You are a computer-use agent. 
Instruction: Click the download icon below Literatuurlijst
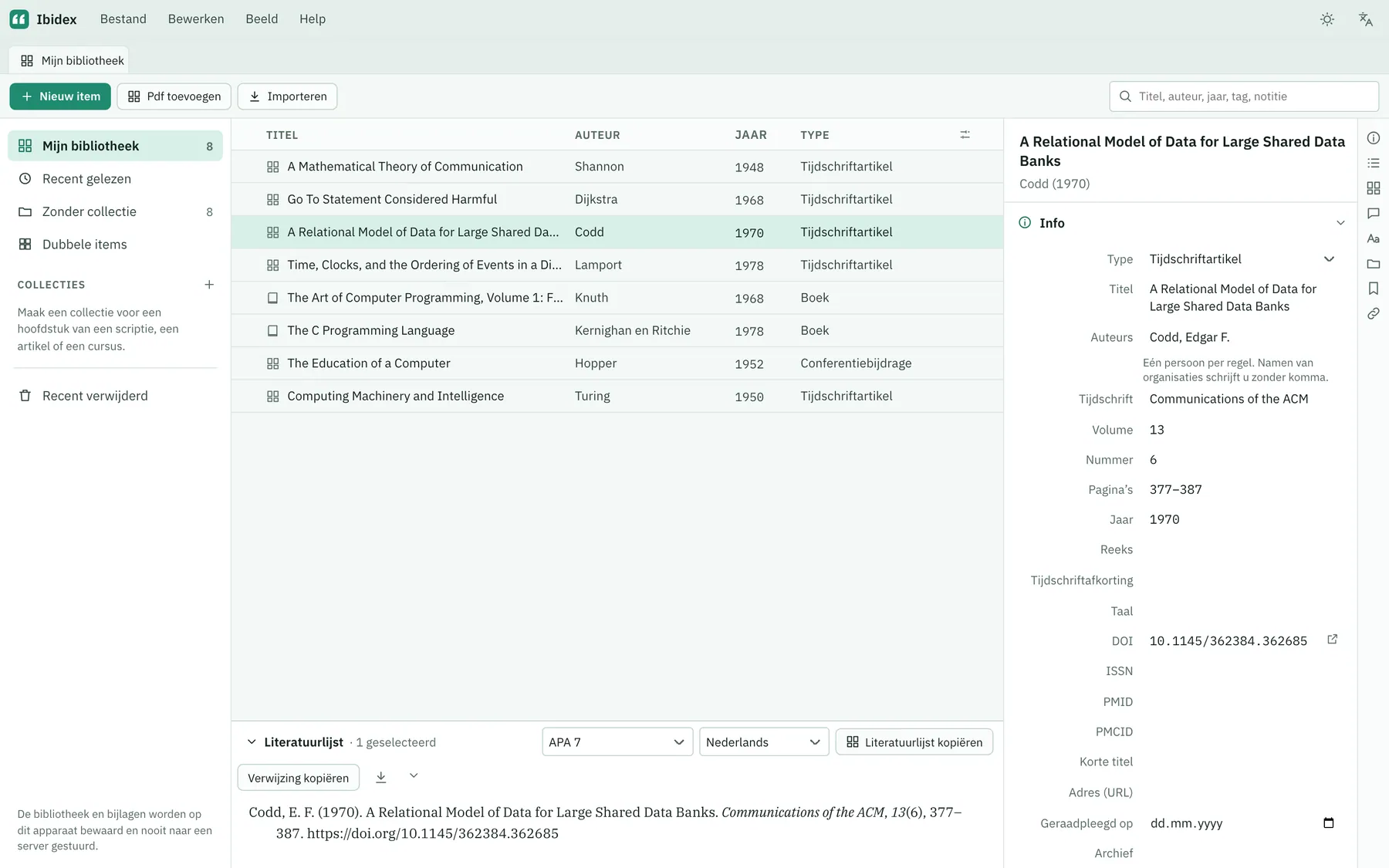point(380,777)
